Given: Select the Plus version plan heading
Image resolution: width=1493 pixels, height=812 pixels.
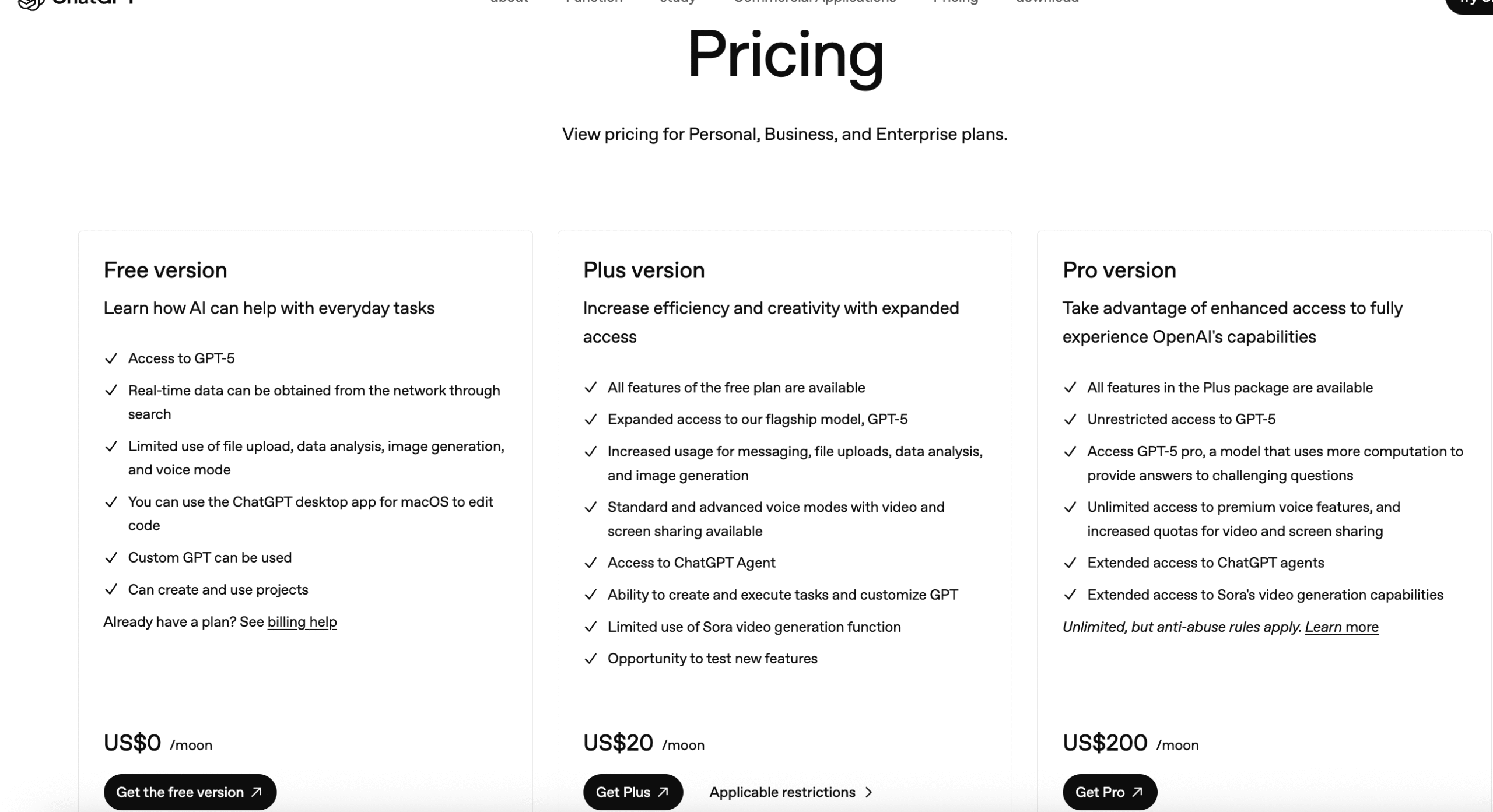Looking at the screenshot, I should (643, 270).
